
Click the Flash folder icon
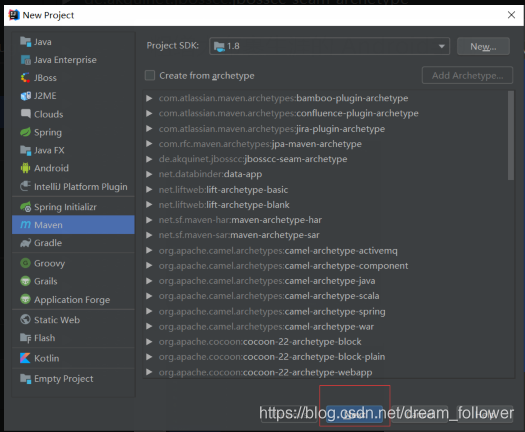pyautogui.click(x=25, y=338)
